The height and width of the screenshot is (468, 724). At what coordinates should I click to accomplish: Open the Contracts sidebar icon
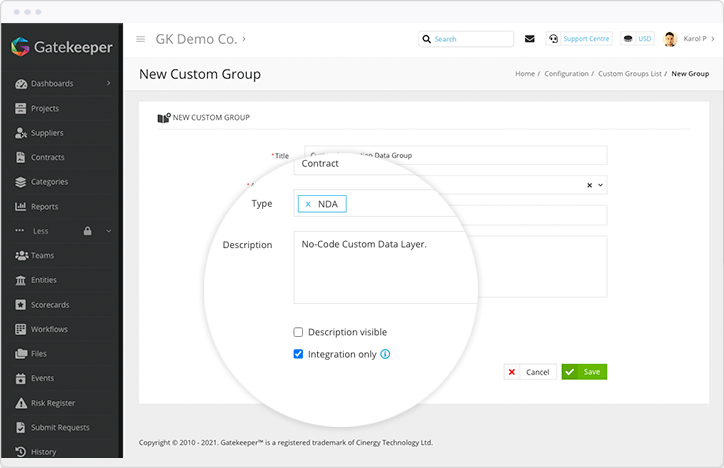(20, 157)
